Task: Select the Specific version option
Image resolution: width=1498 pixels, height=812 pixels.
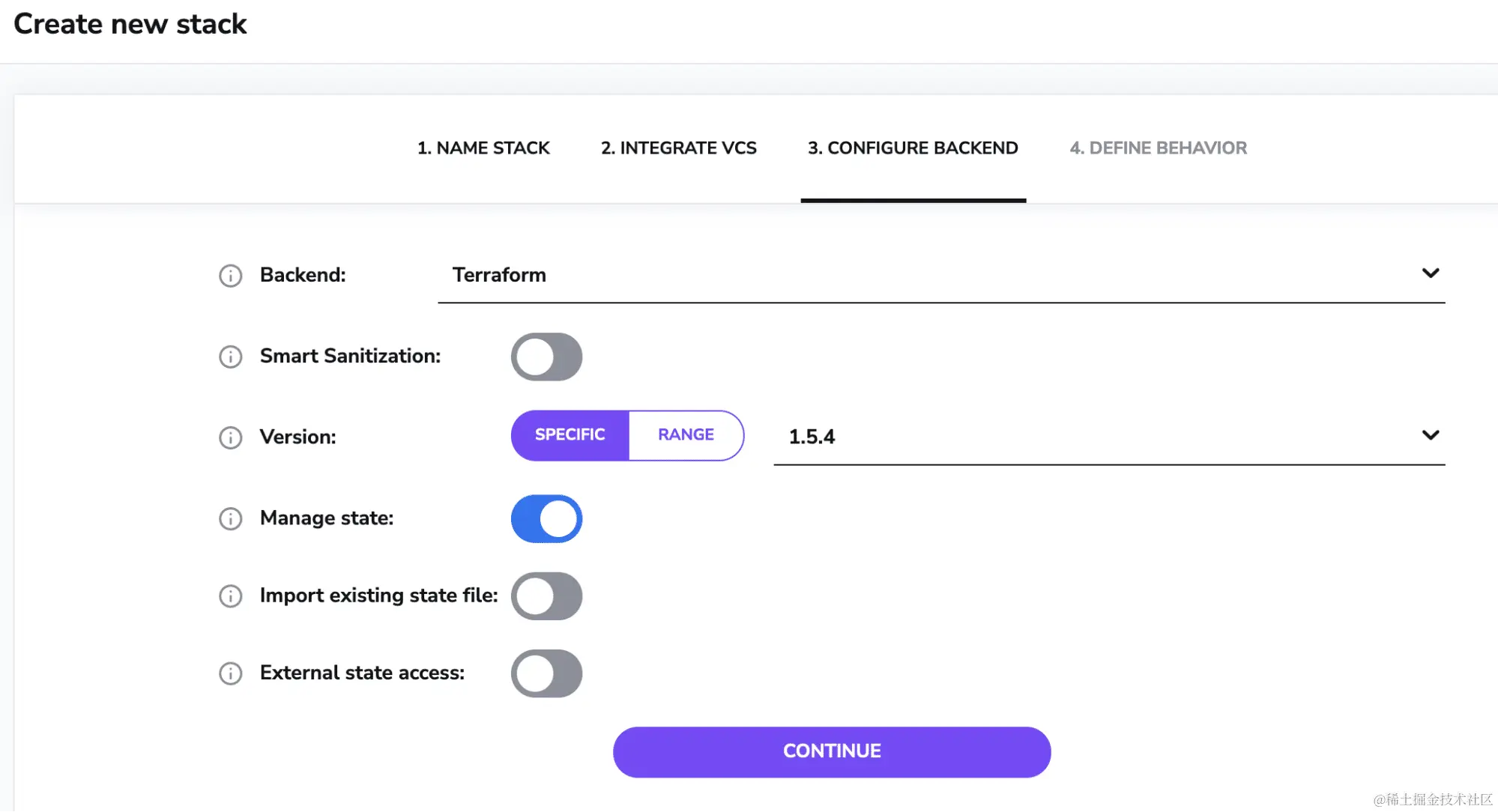Action: coord(570,435)
